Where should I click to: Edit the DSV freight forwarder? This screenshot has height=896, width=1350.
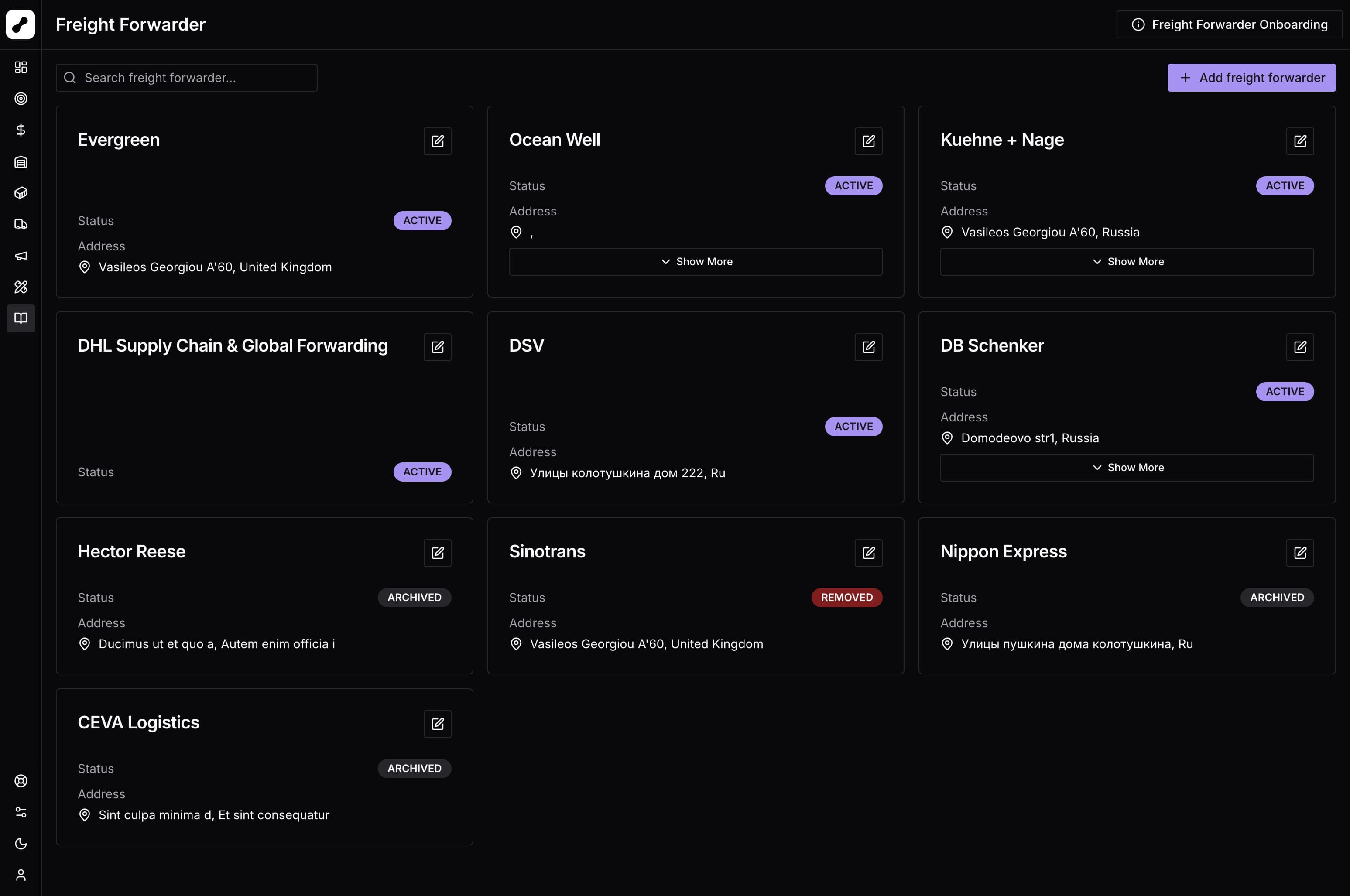[x=869, y=347]
